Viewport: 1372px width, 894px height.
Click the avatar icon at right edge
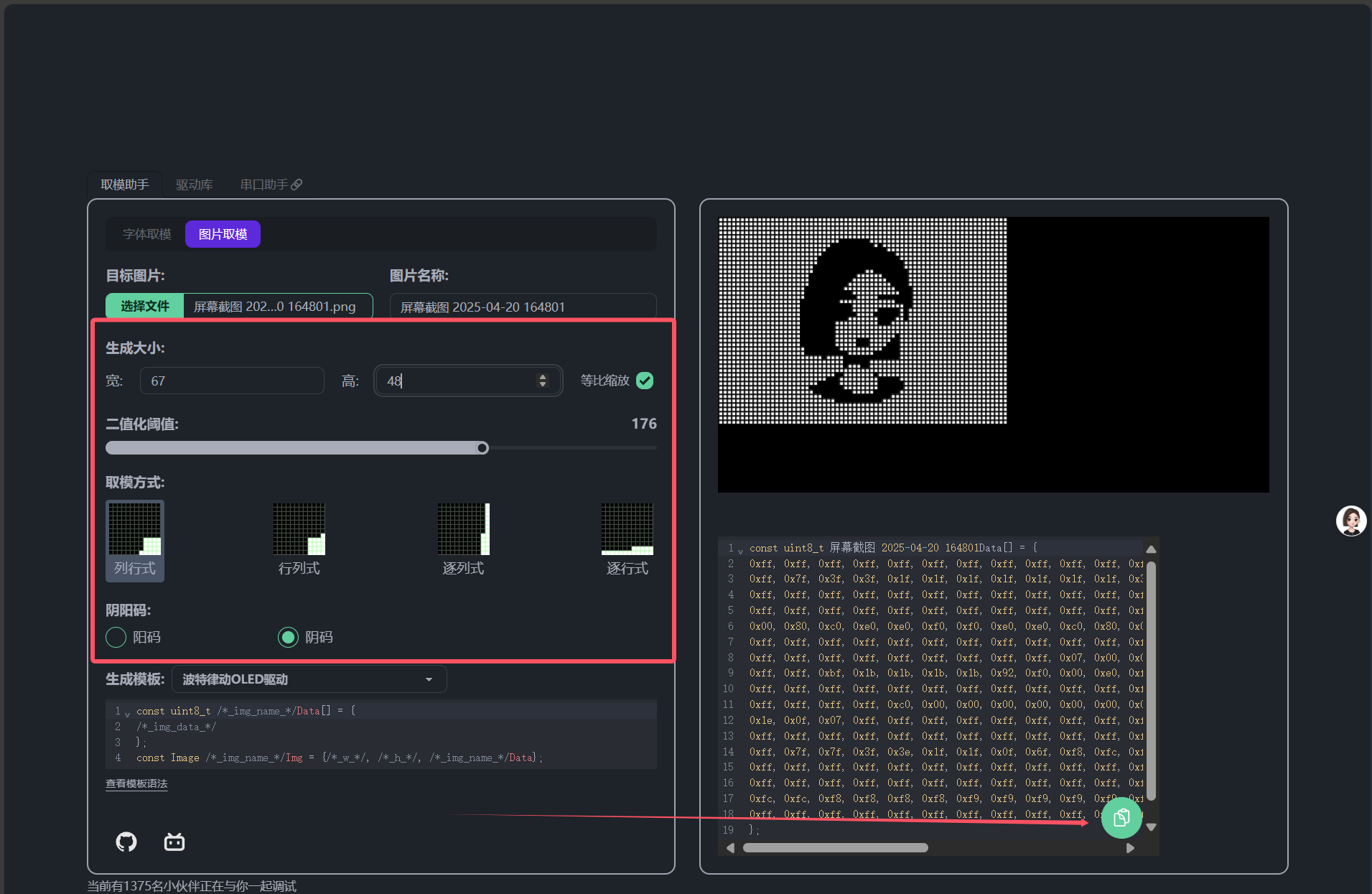point(1351,521)
